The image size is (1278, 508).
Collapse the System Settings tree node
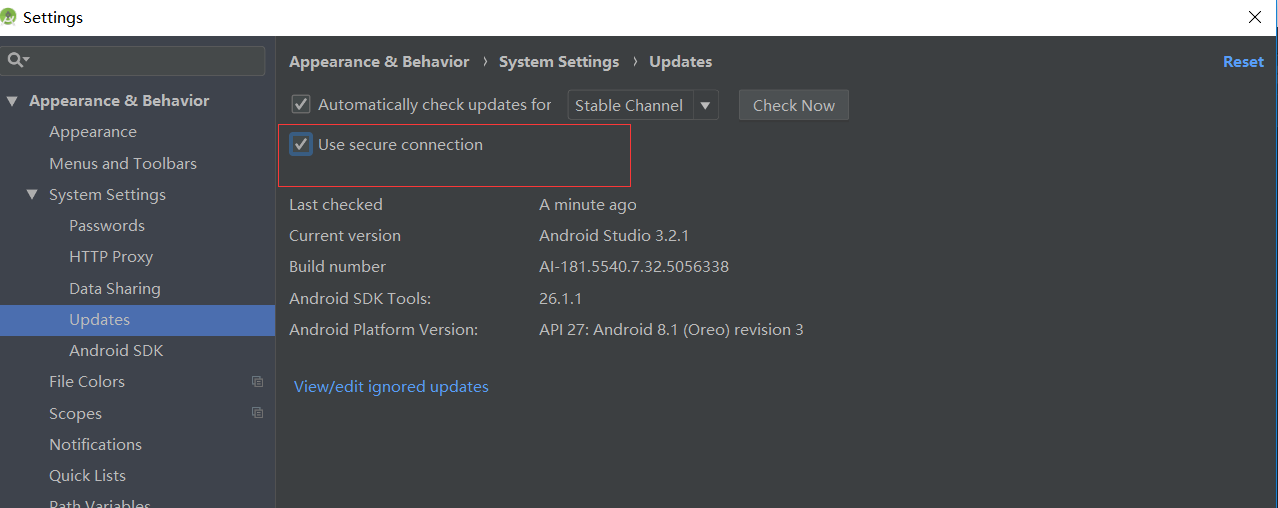tap(32, 195)
